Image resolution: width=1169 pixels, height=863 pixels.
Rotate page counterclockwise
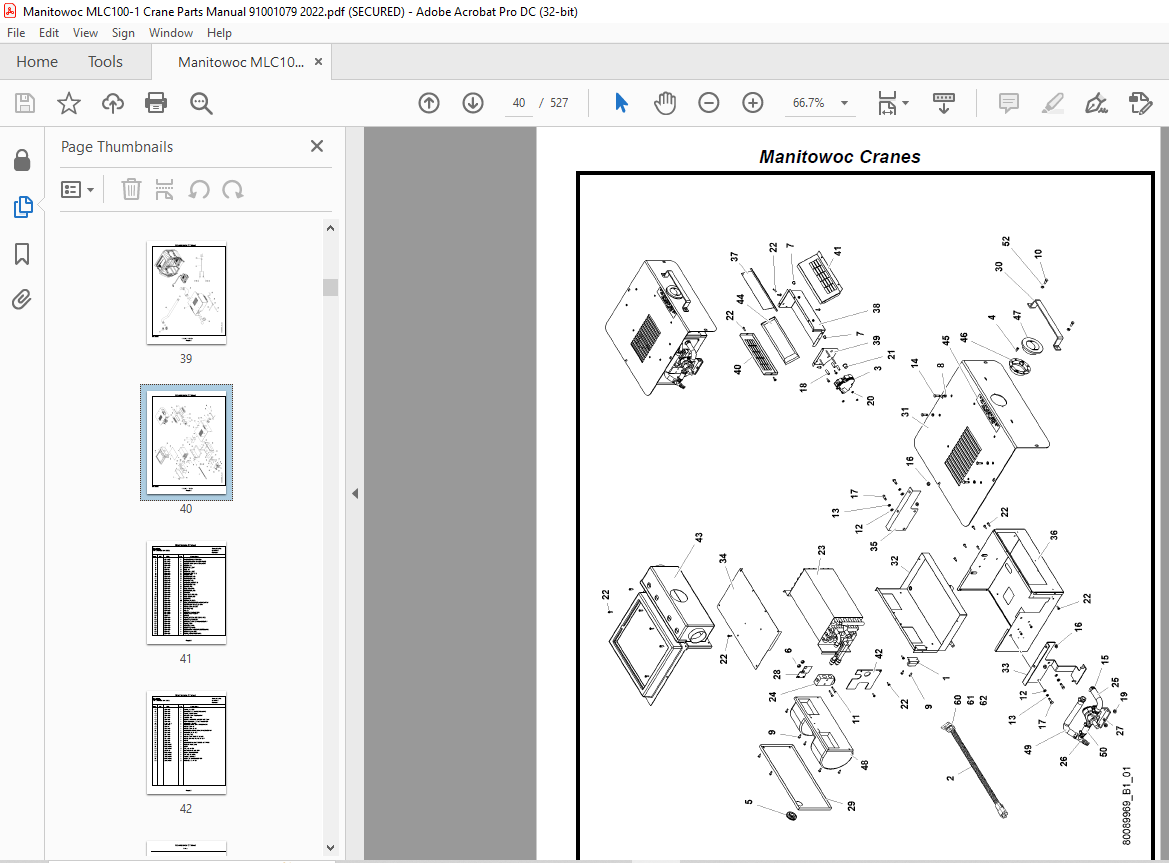[x=198, y=190]
